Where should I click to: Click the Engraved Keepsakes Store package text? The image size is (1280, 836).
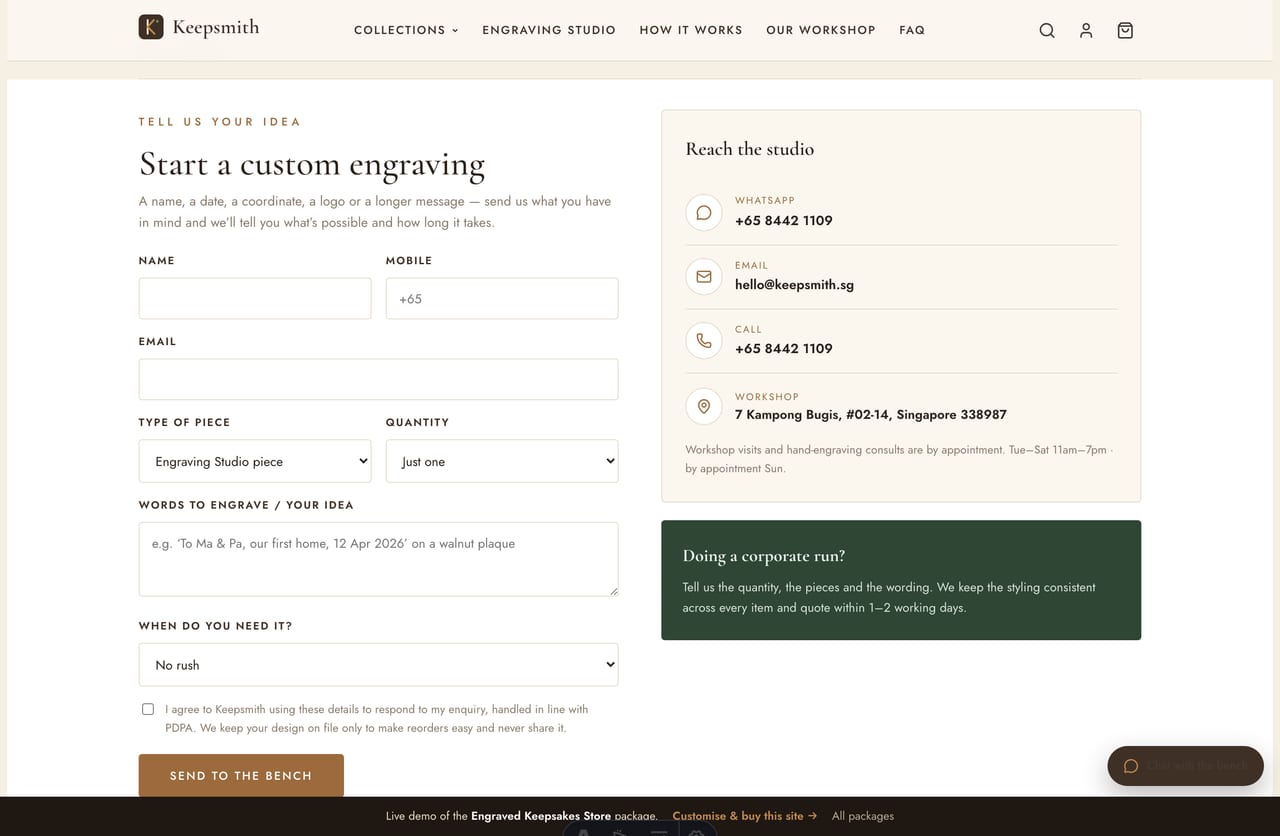564,816
